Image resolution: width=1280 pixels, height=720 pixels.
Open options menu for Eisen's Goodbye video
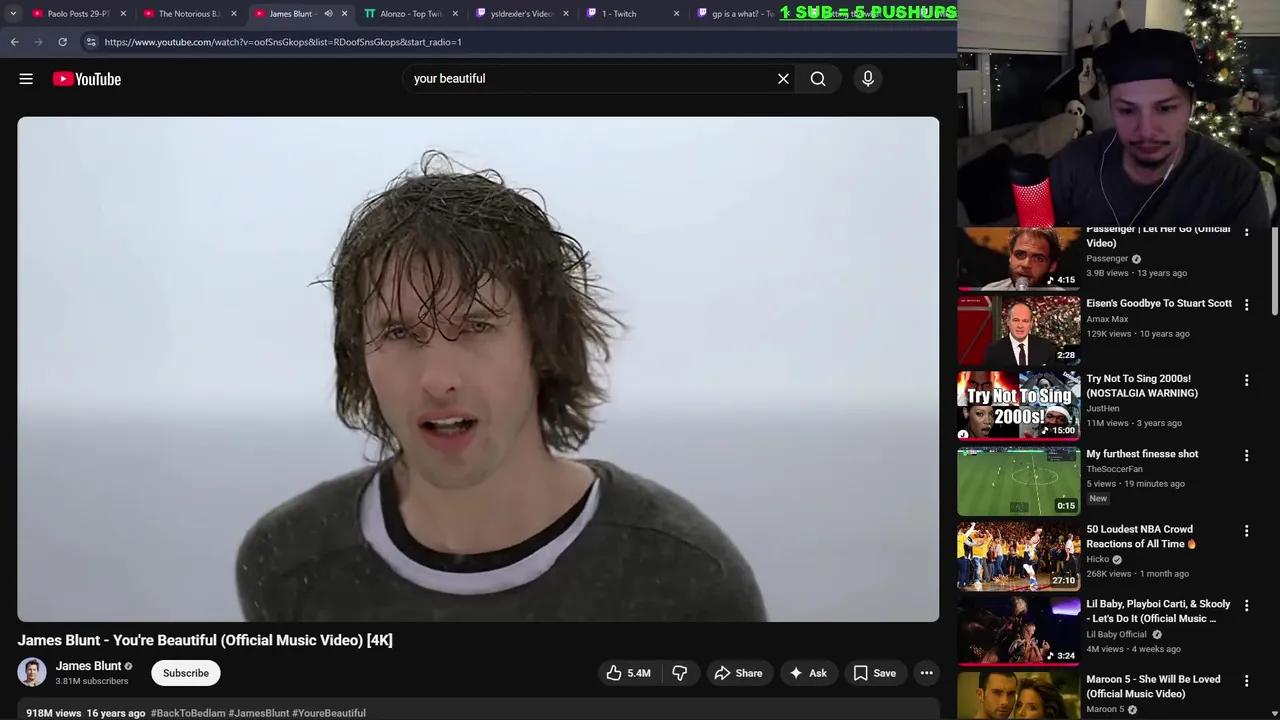point(1246,305)
